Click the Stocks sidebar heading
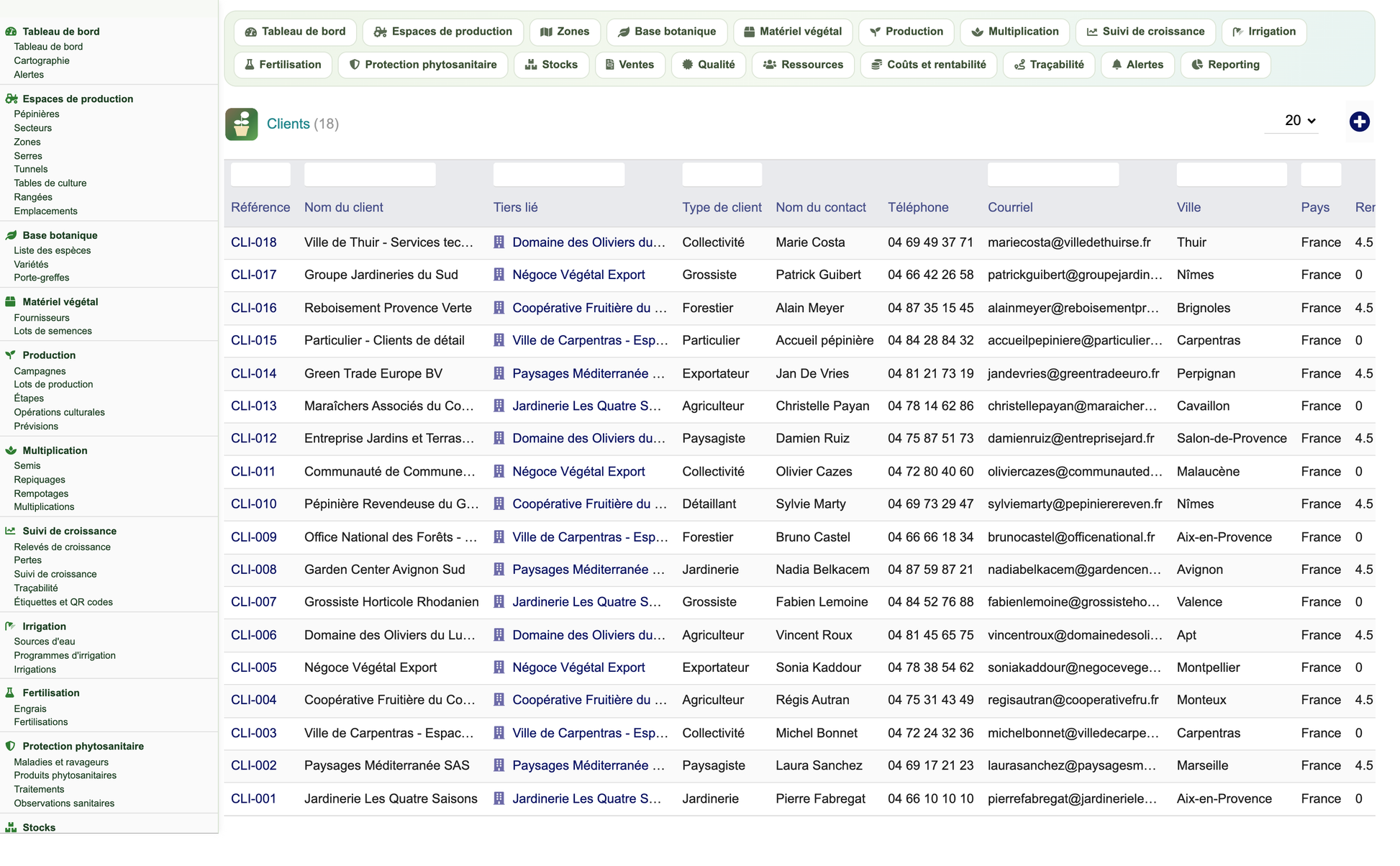This screenshot has width=1400, height=866. coord(39,827)
